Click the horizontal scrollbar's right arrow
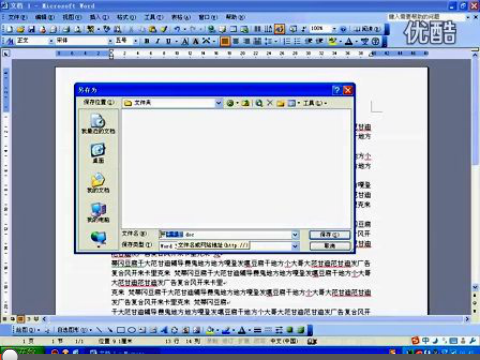The image size is (480, 360). (467, 319)
